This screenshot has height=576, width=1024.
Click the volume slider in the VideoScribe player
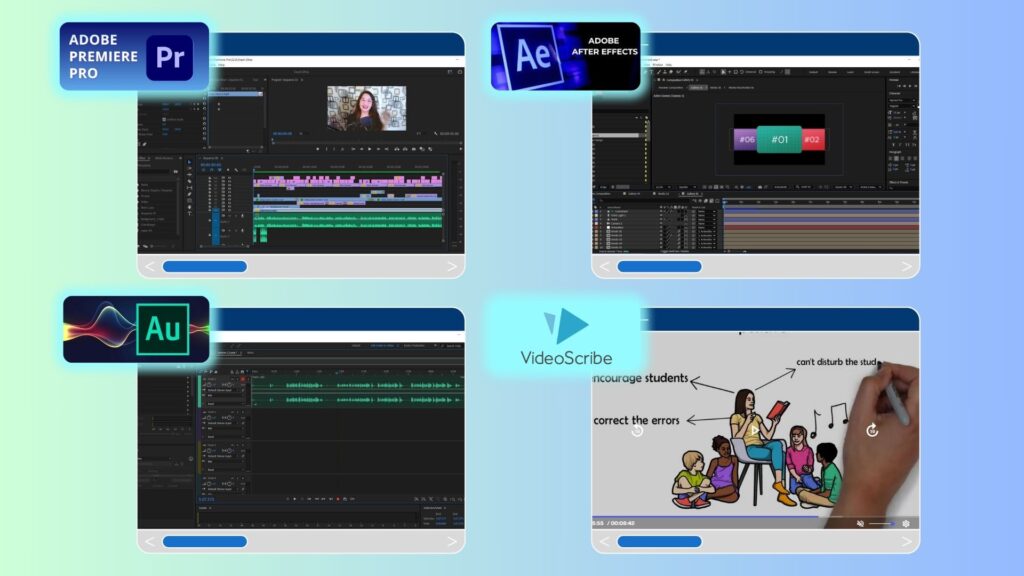(x=880, y=524)
